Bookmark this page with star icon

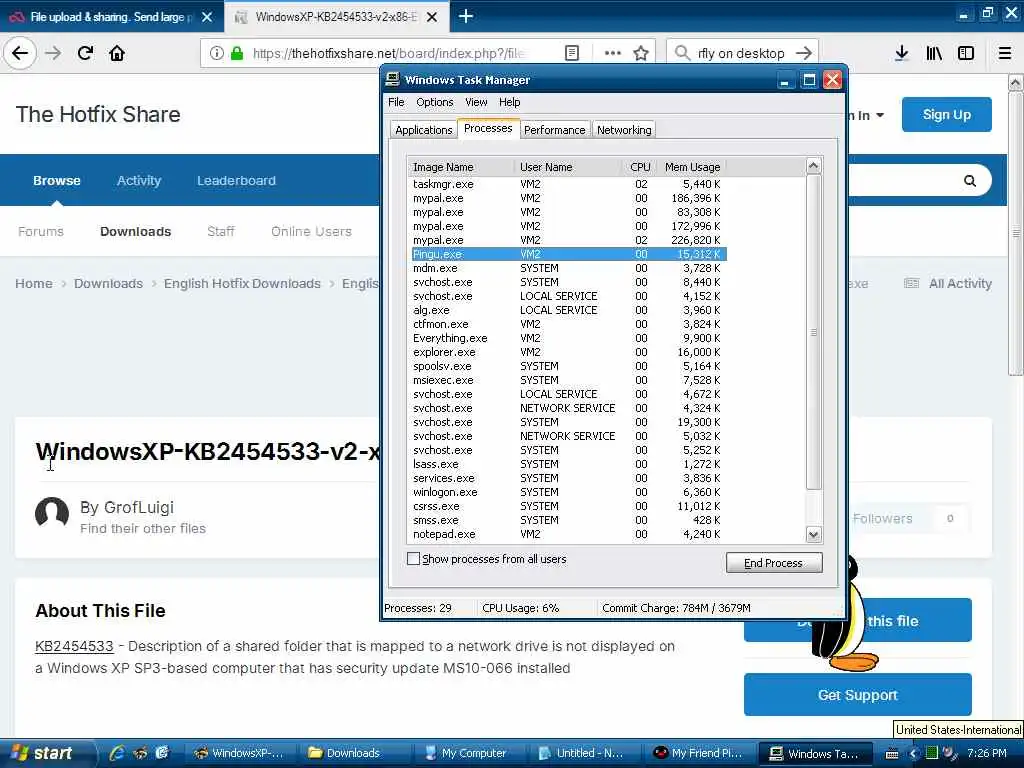pyautogui.click(x=641, y=53)
